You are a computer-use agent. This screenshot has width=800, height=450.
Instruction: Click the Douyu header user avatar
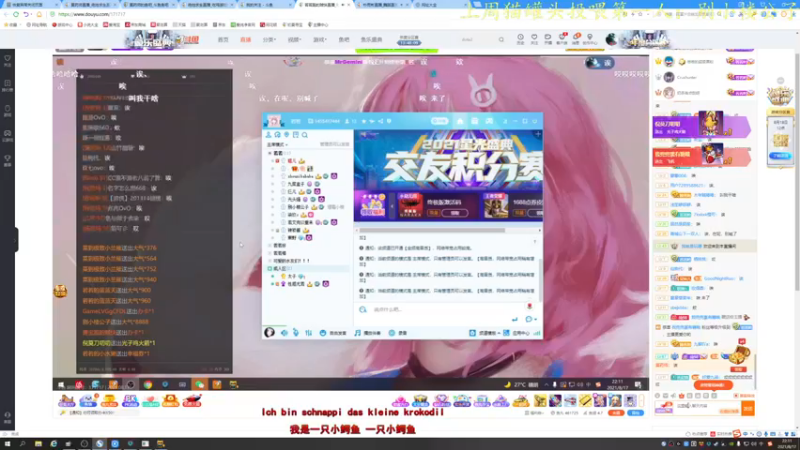click(x=611, y=39)
